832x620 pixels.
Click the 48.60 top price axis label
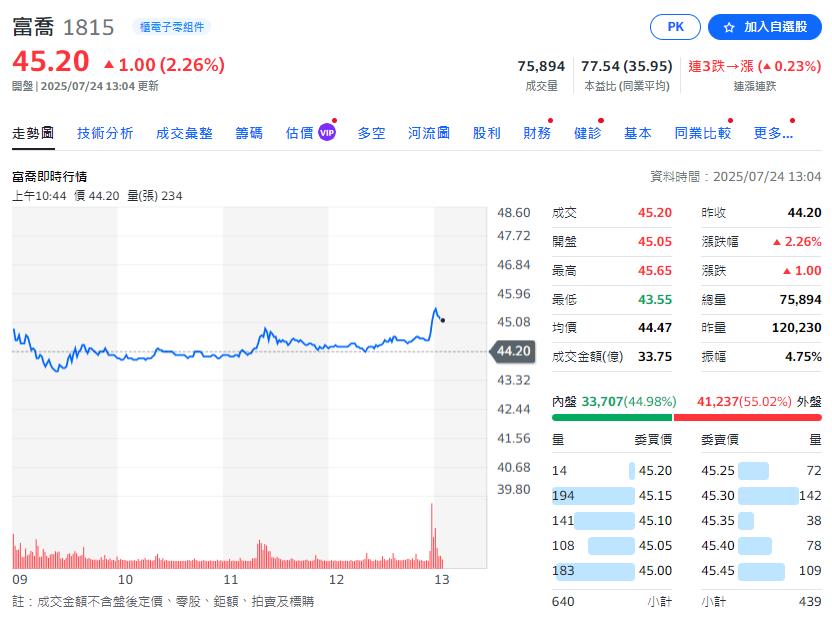click(x=513, y=213)
